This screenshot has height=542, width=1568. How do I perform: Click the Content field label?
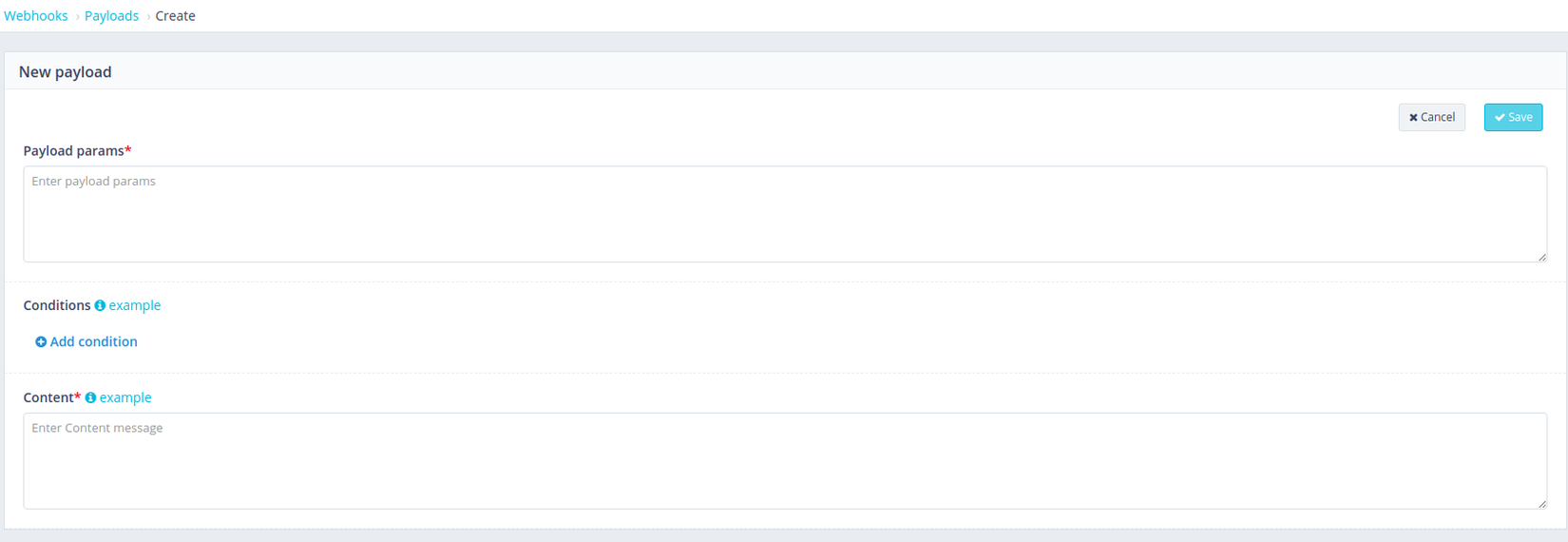(x=48, y=397)
